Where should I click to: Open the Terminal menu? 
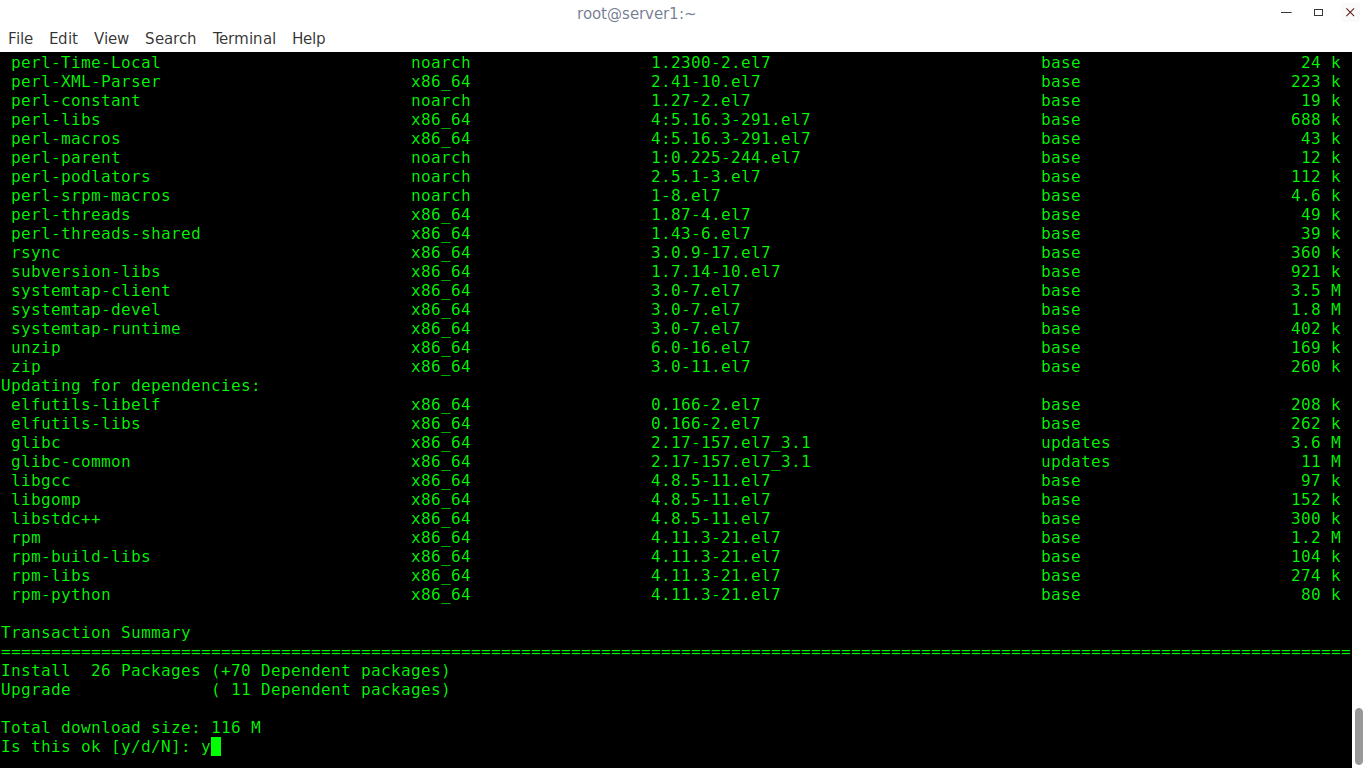(243, 38)
